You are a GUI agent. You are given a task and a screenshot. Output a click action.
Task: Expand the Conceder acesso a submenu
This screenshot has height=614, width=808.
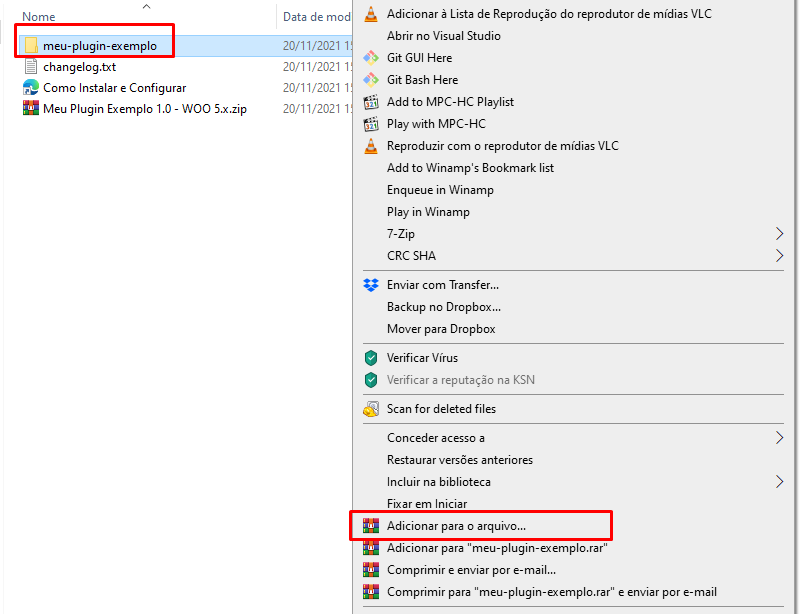click(780, 438)
